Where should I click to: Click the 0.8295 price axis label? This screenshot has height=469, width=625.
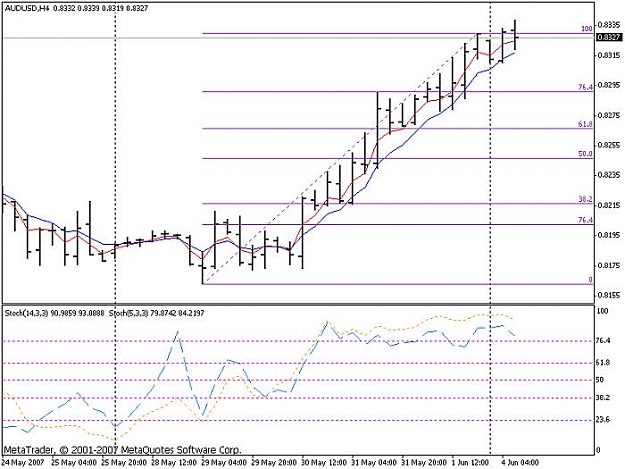coord(609,85)
